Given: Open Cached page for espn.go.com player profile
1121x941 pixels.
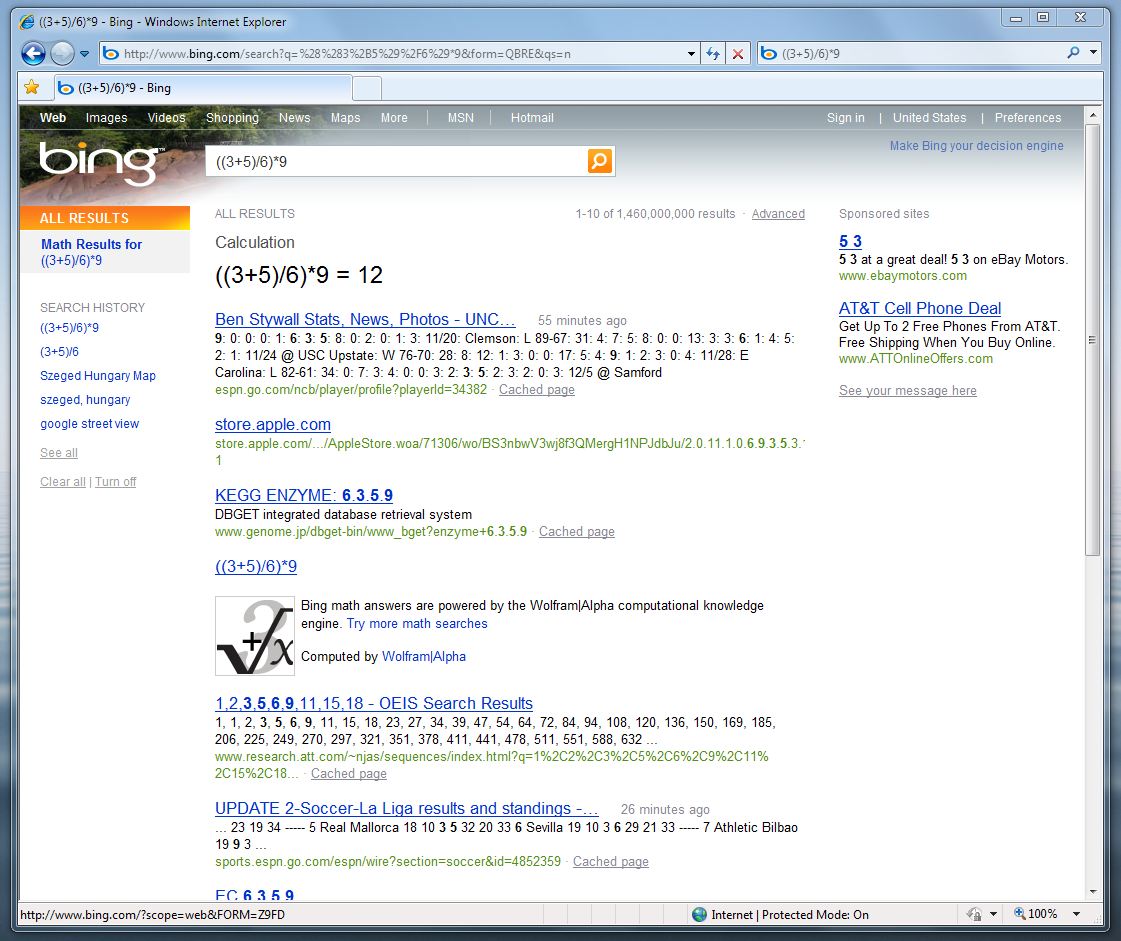Looking at the screenshot, I should point(537,390).
